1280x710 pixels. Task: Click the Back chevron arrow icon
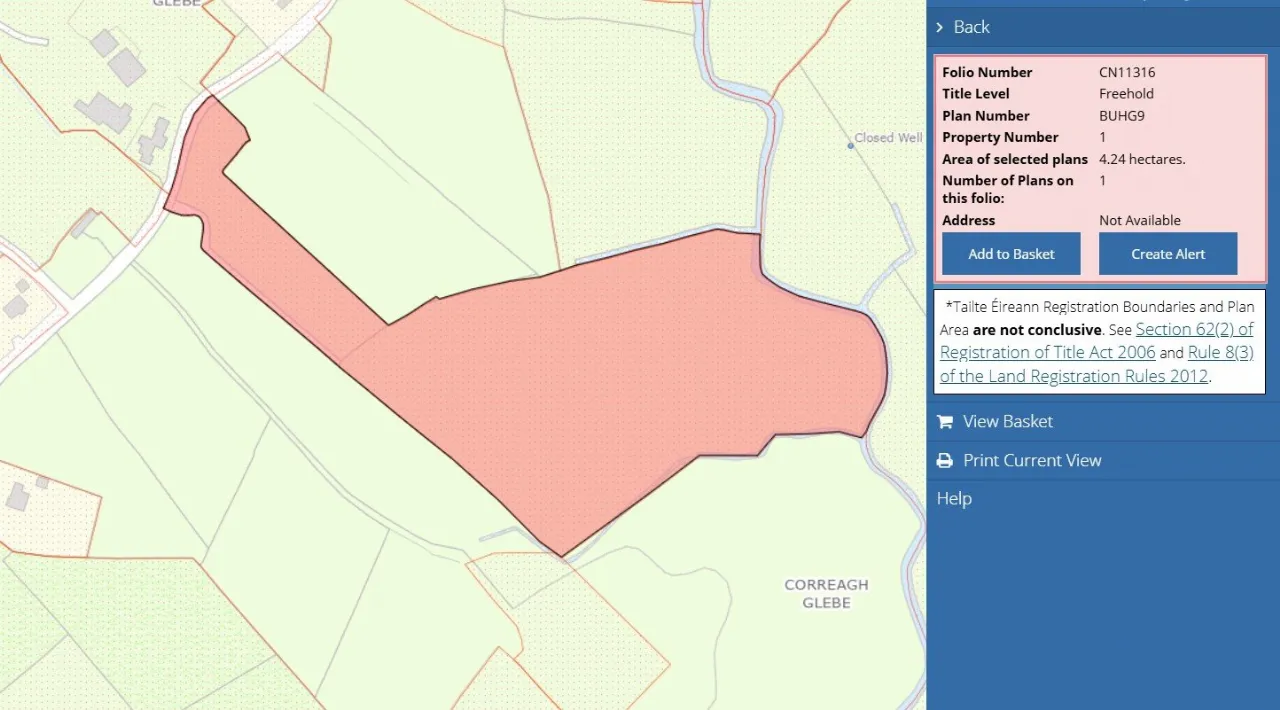(x=940, y=27)
